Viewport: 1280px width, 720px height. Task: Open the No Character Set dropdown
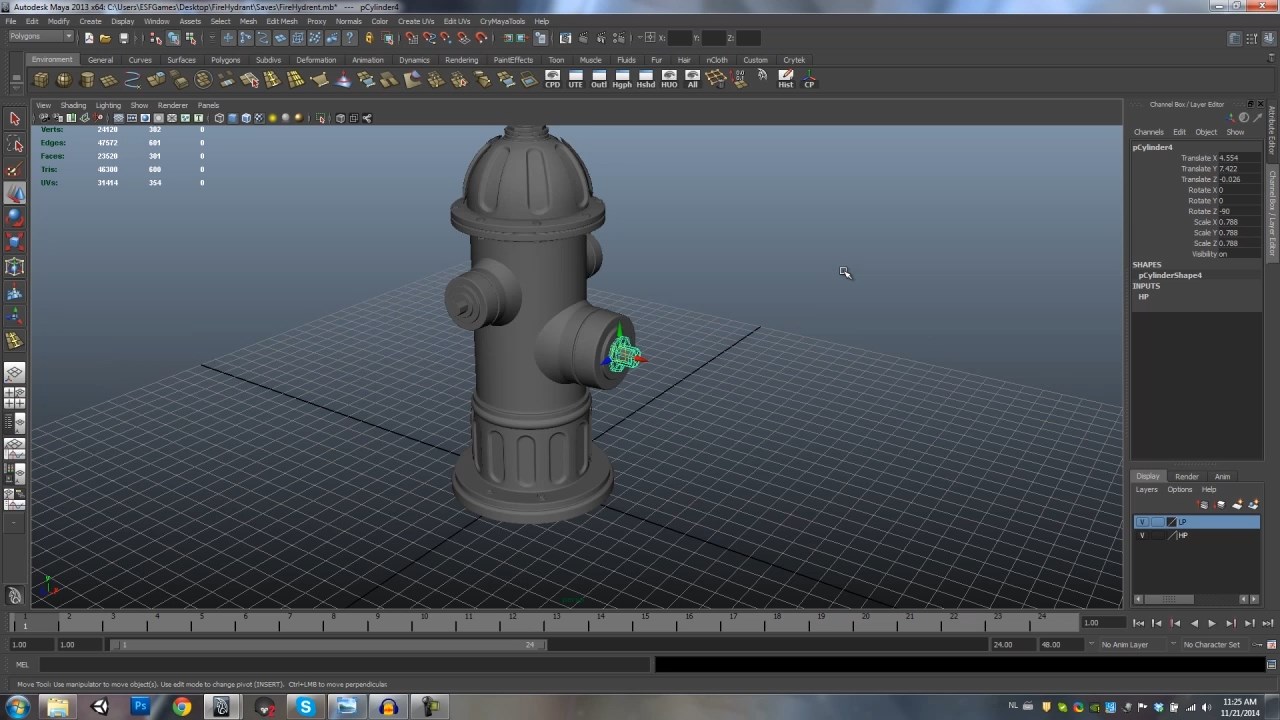[x=1212, y=645]
